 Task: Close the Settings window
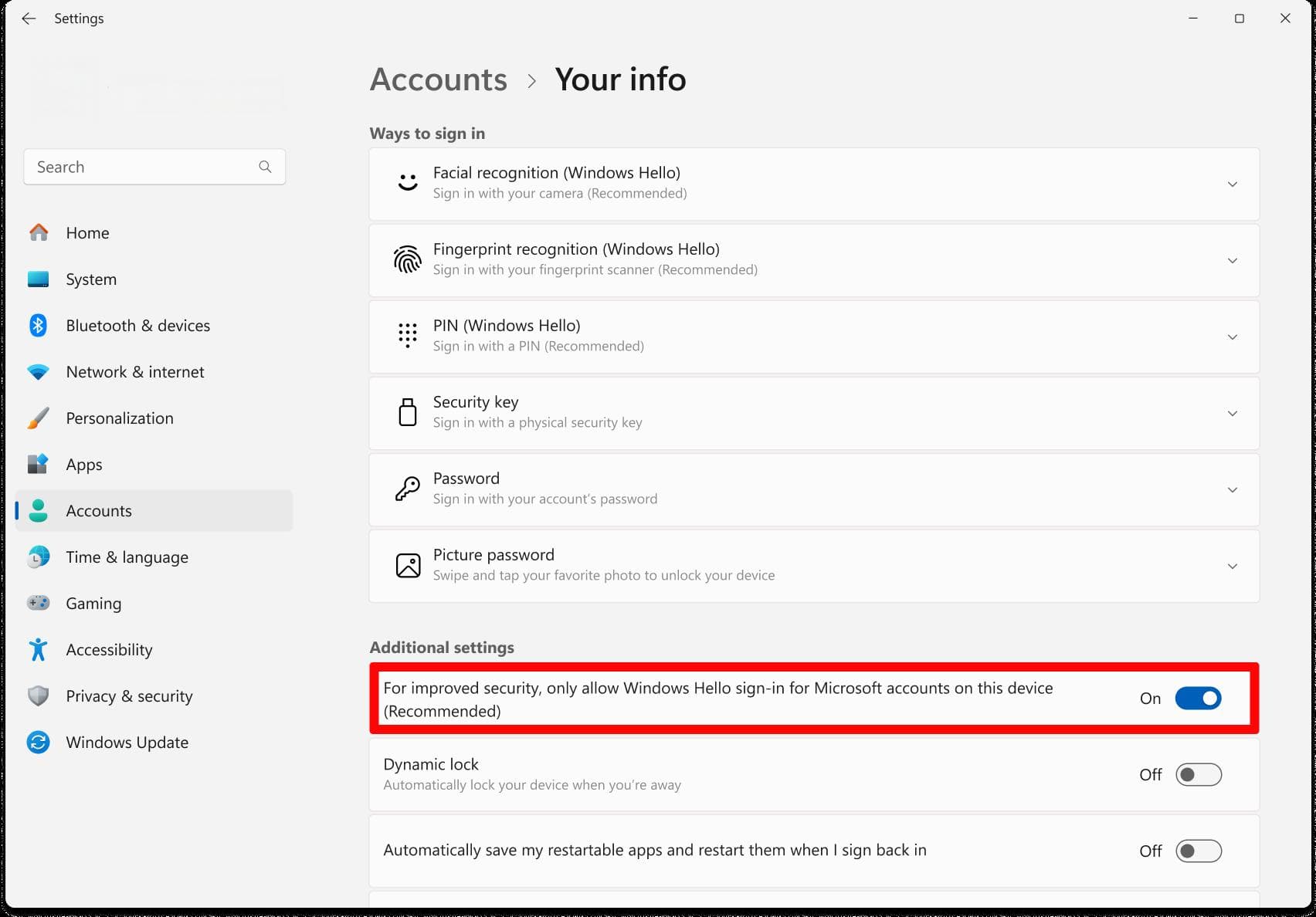pyautogui.click(x=1285, y=19)
